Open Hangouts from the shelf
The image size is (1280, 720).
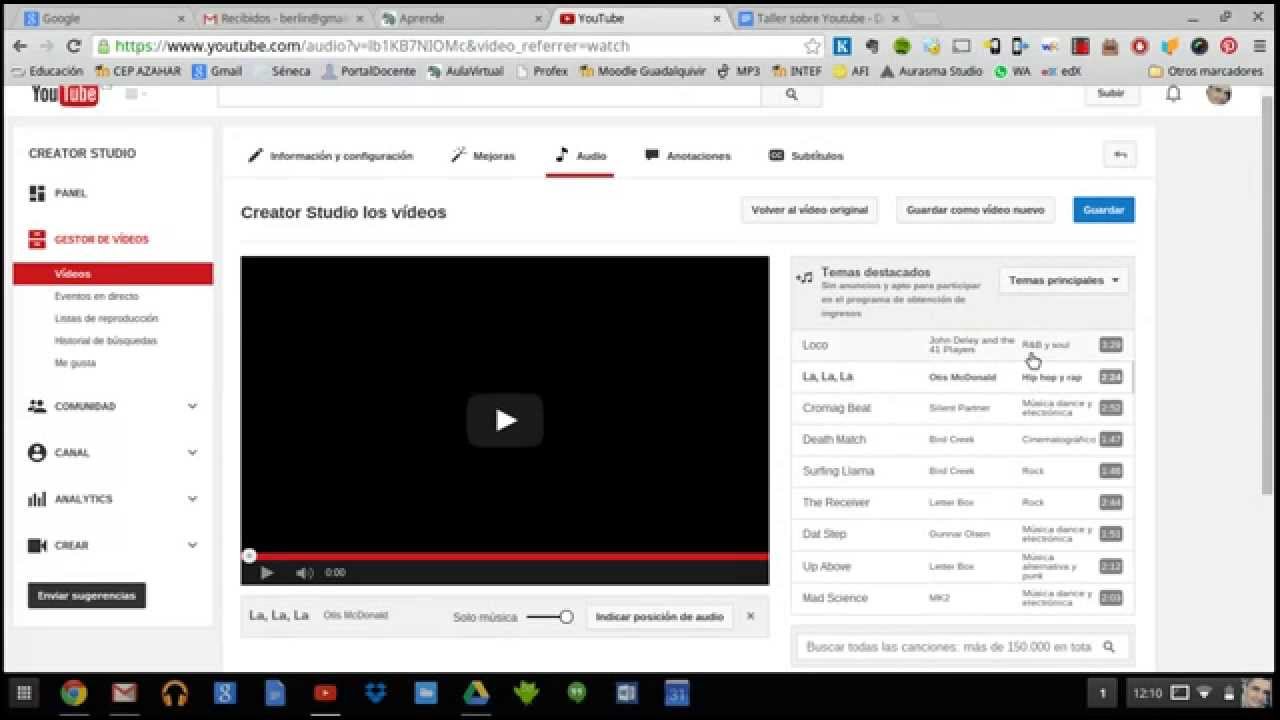click(577, 693)
